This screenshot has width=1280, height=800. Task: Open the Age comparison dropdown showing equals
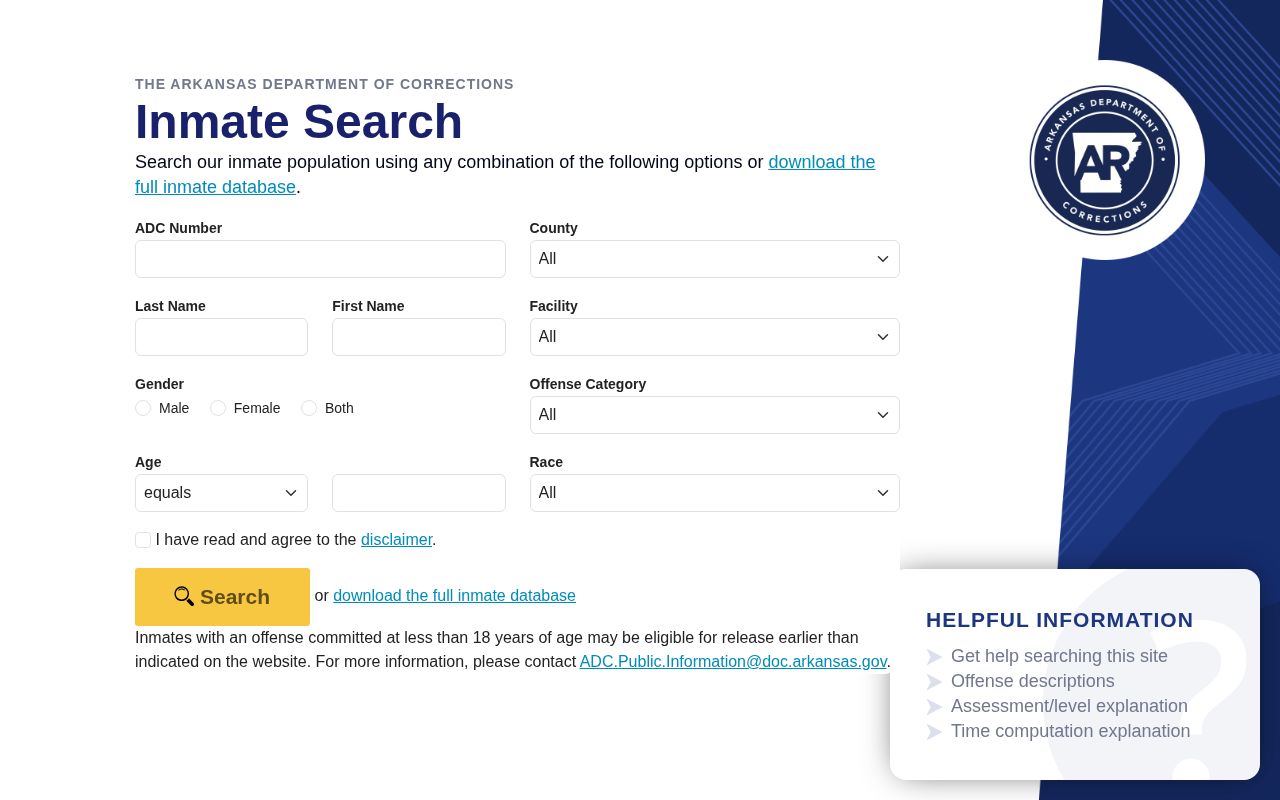[x=221, y=493]
